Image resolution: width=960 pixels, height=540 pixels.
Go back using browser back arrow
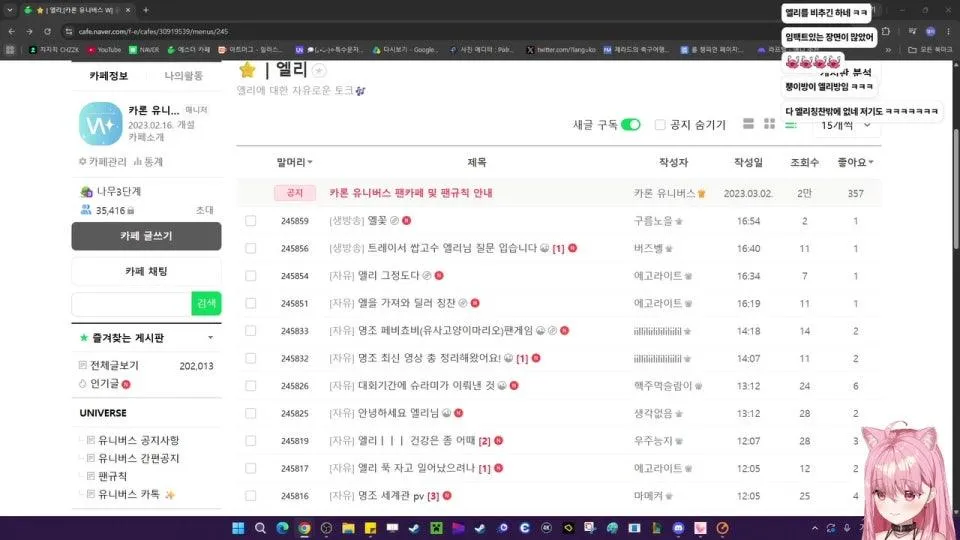click(x=12, y=31)
